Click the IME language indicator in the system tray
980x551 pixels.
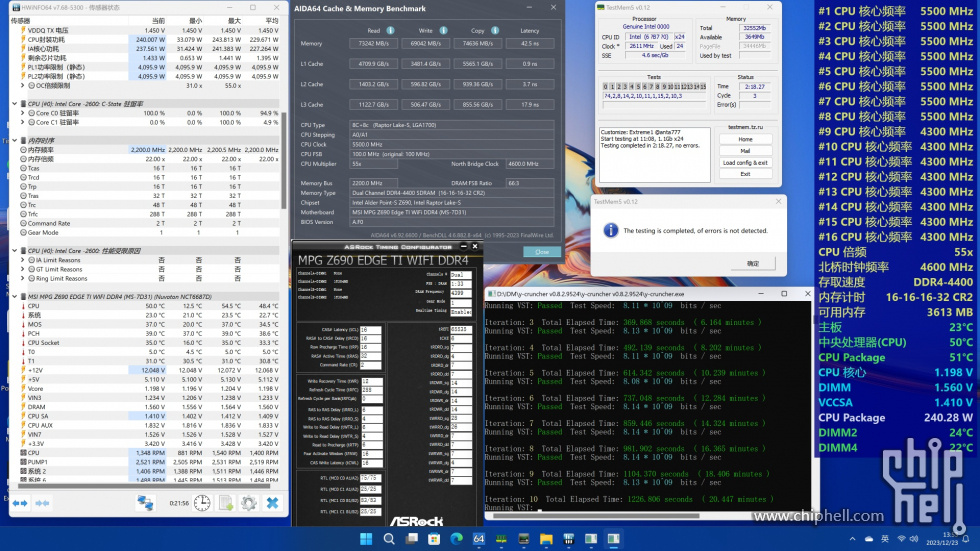pos(885,539)
